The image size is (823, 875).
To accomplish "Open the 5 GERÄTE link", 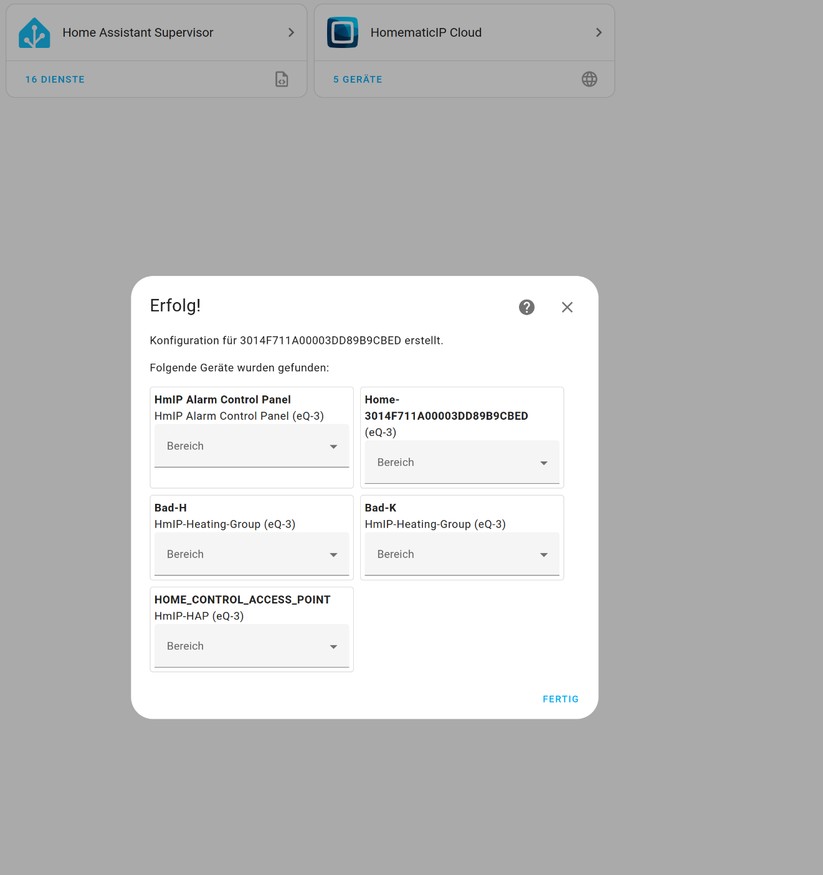I will click(x=357, y=79).
